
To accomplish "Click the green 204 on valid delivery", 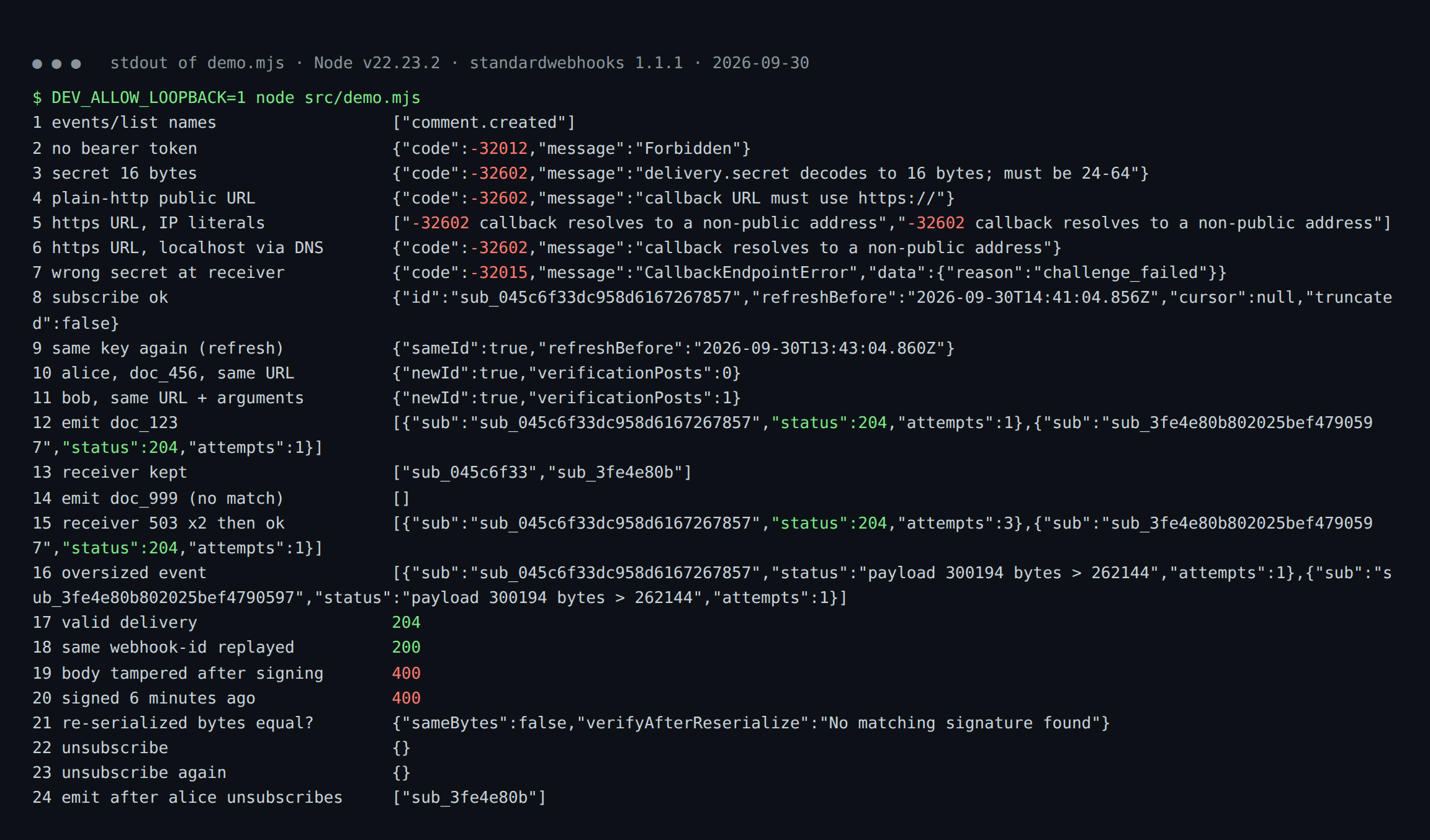I will tap(407, 623).
